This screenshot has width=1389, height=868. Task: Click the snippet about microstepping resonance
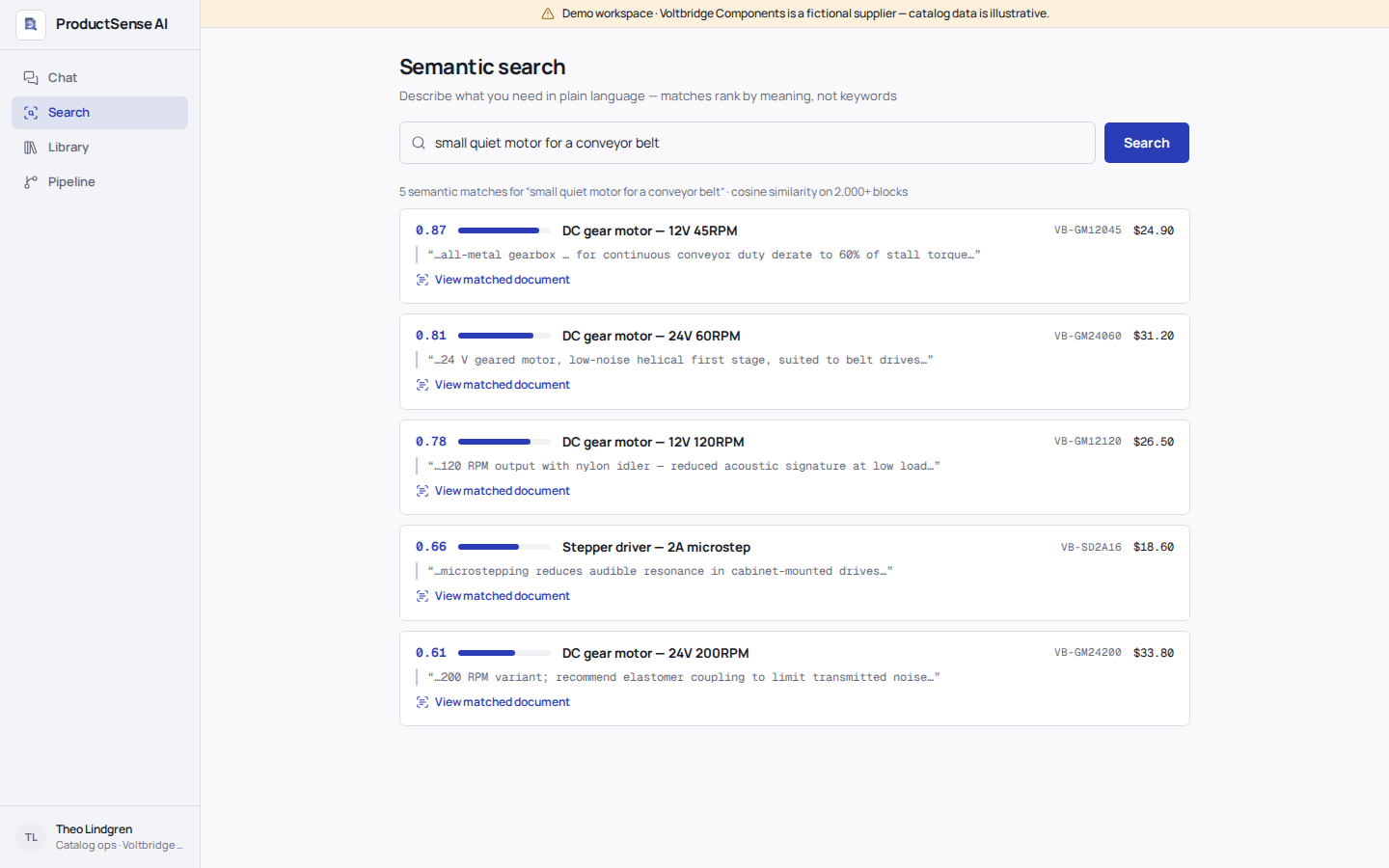[x=660, y=571]
